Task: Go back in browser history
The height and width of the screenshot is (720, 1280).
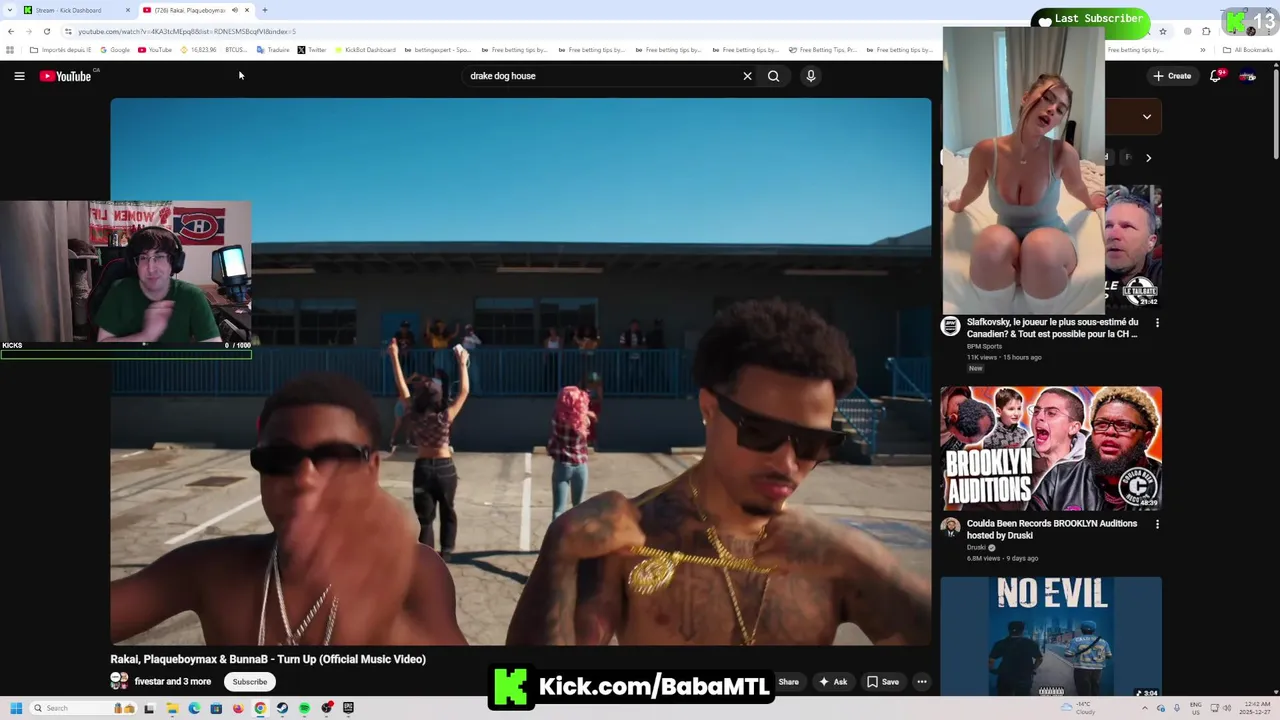Action: (x=11, y=31)
